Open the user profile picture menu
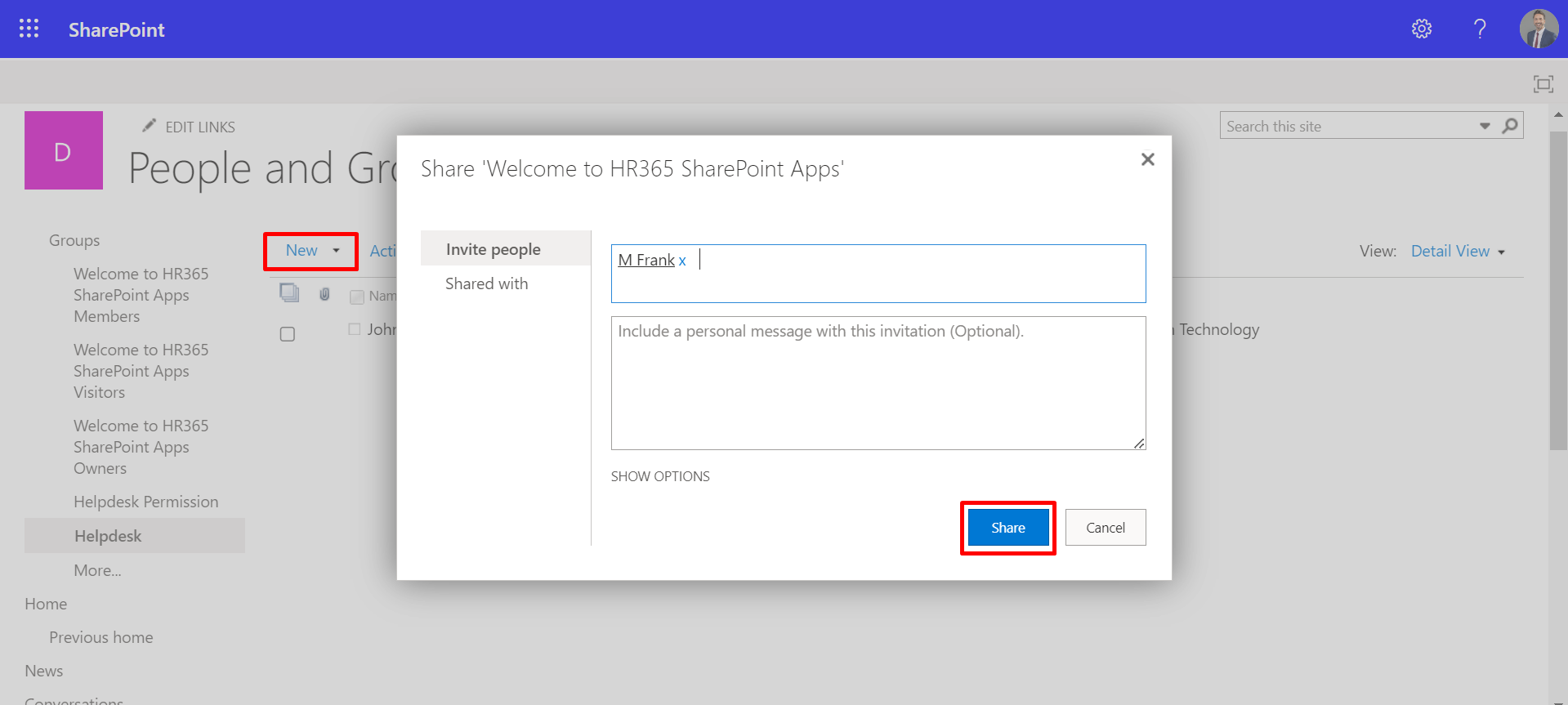1568x705 pixels. click(x=1539, y=29)
